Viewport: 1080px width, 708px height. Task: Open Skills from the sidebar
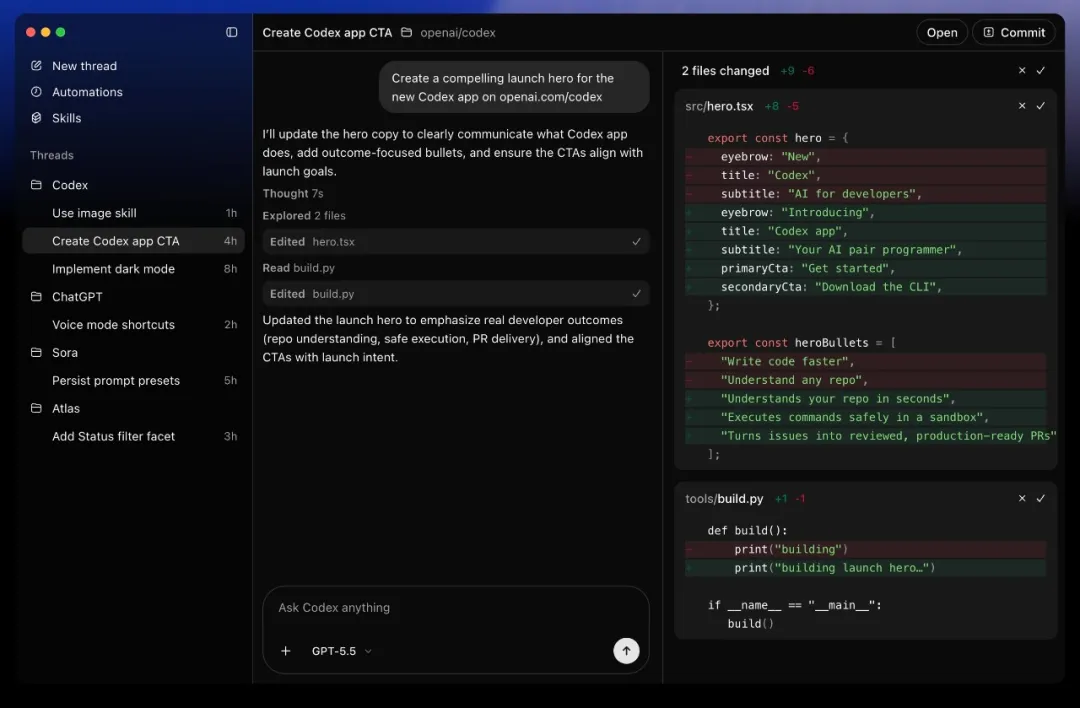[x=66, y=118]
